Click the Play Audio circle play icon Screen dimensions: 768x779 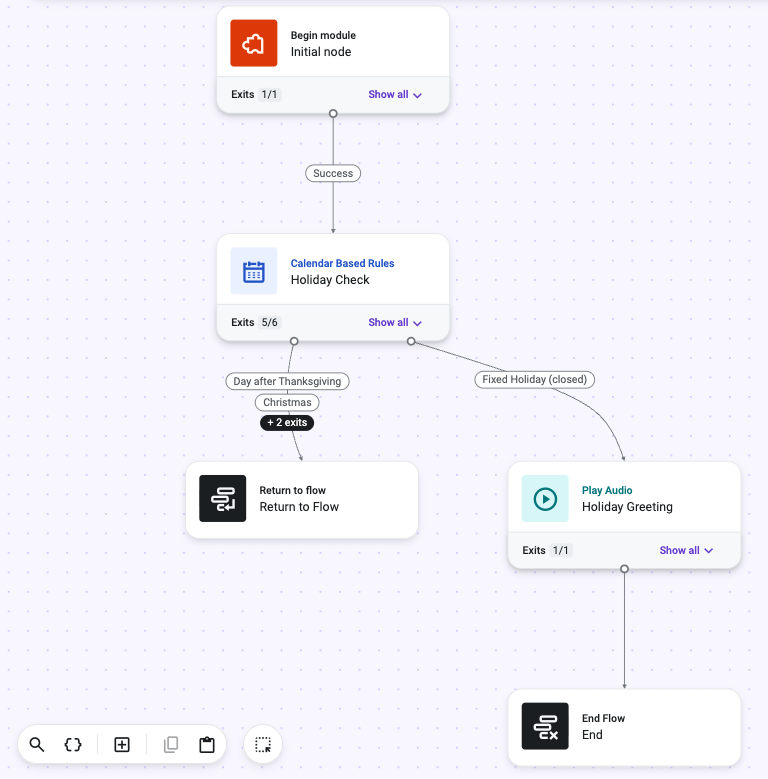(x=545, y=498)
